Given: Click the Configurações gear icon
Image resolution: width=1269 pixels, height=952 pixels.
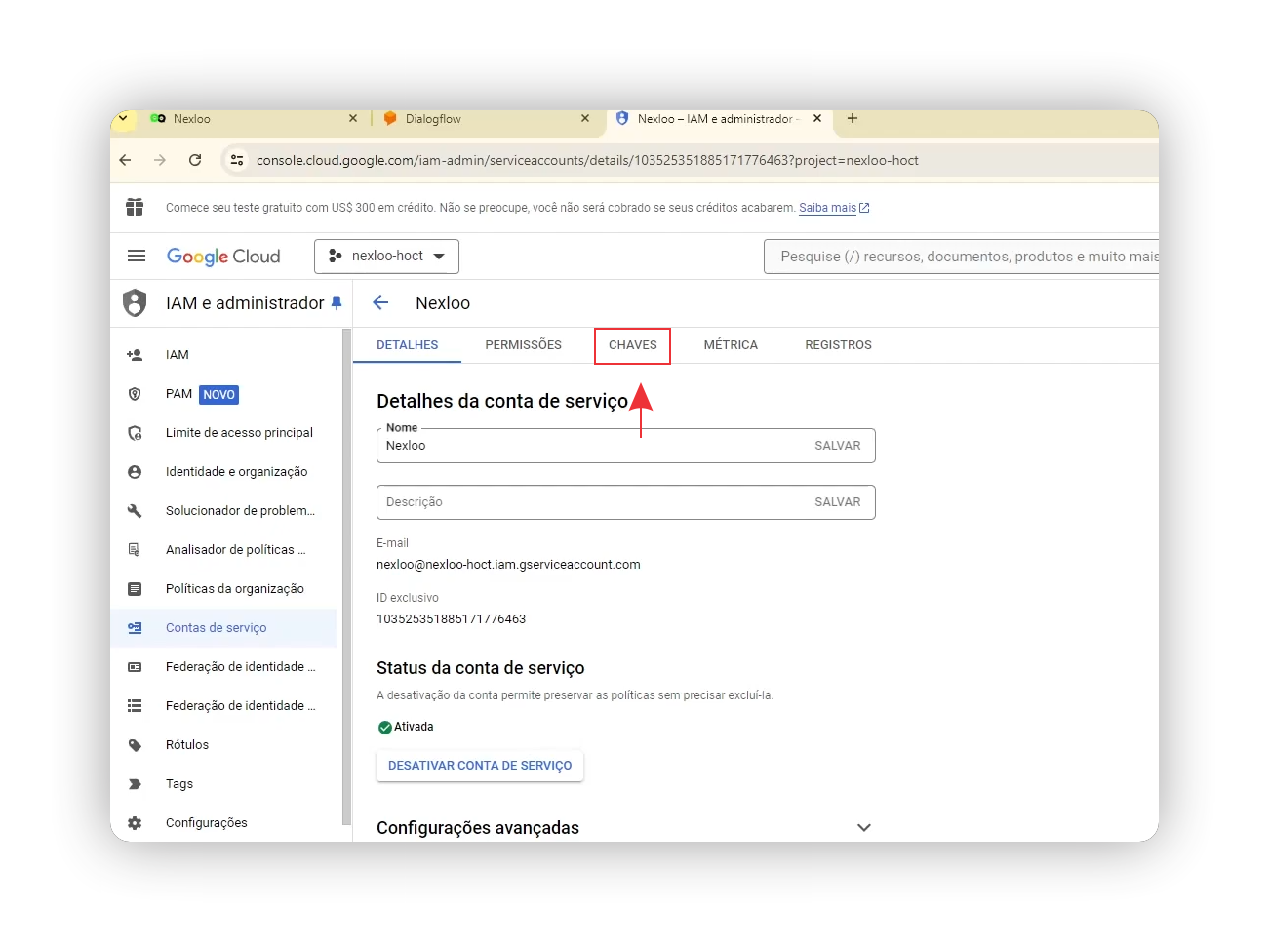Looking at the screenshot, I should pos(135,823).
